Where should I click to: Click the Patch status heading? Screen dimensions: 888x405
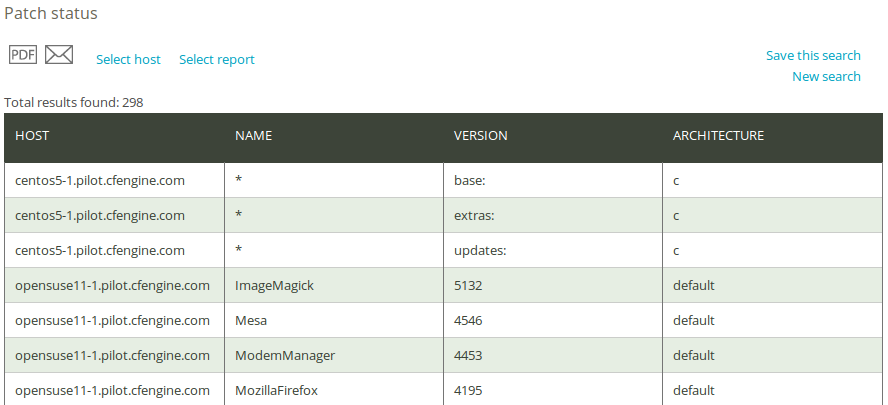[x=51, y=13]
